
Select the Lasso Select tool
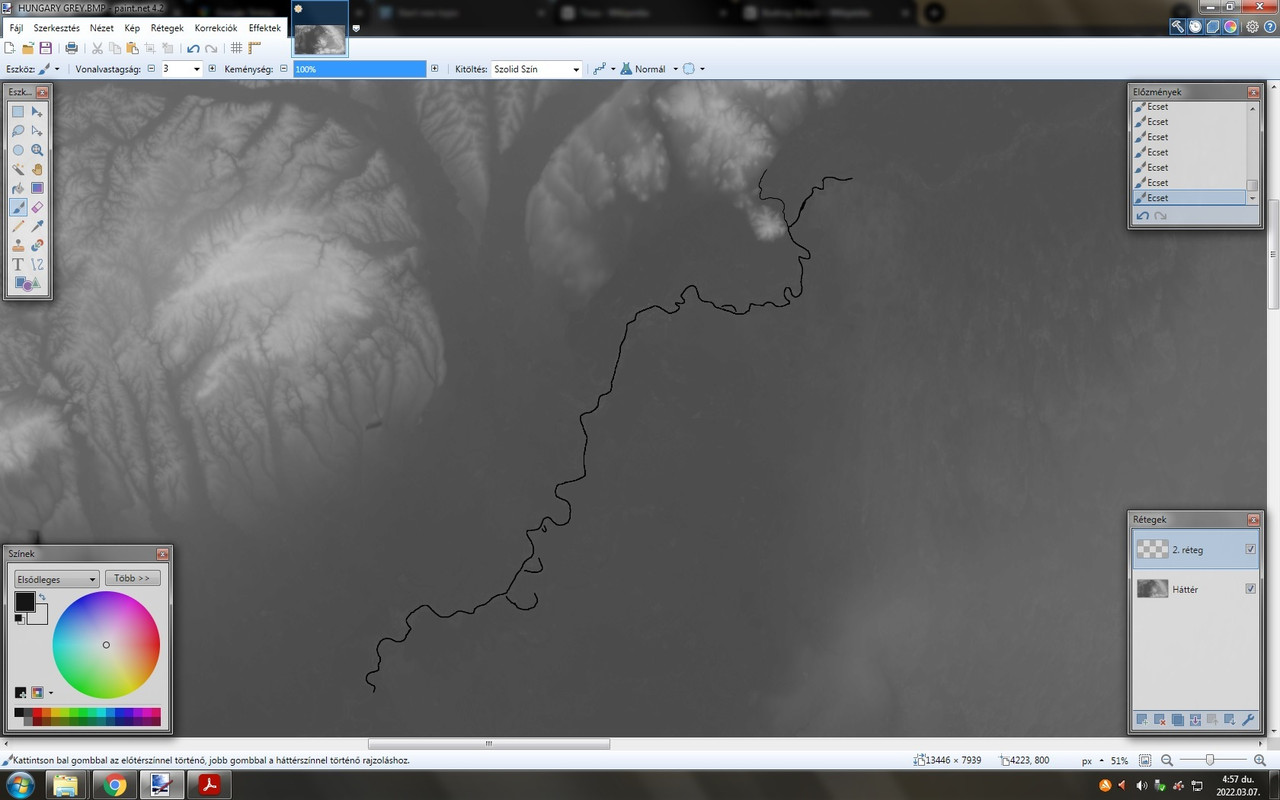(x=18, y=131)
